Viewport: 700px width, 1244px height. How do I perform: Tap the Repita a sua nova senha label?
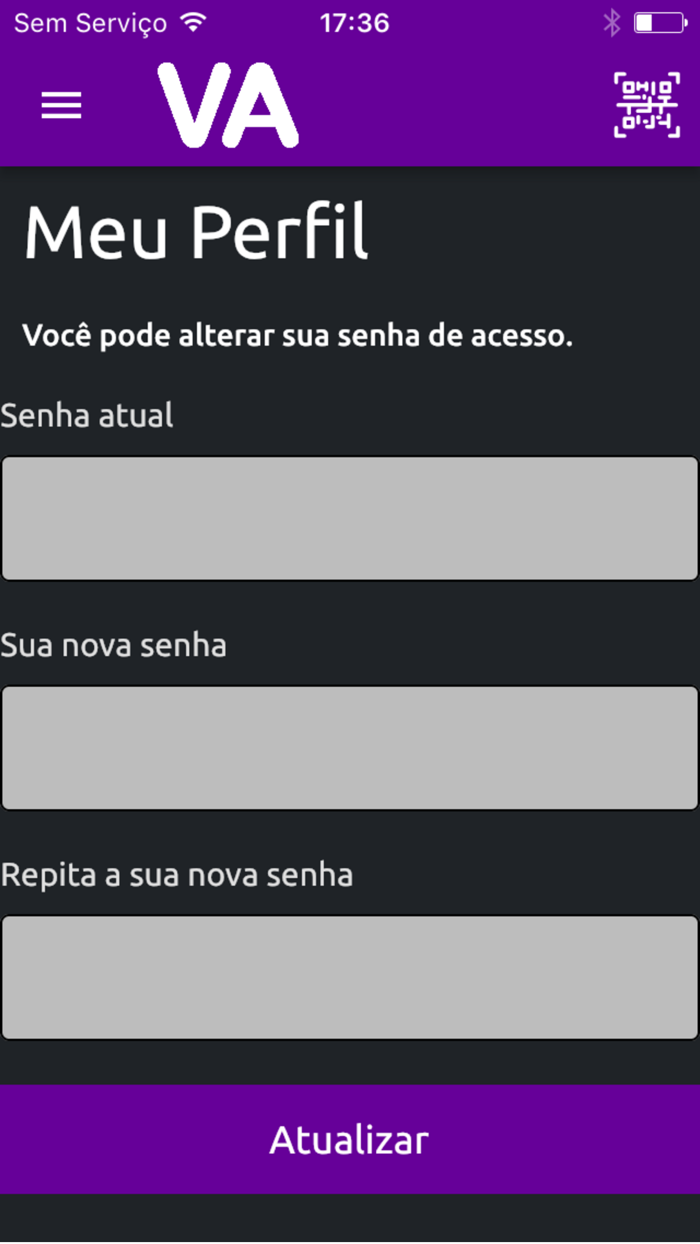(x=177, y=874)
